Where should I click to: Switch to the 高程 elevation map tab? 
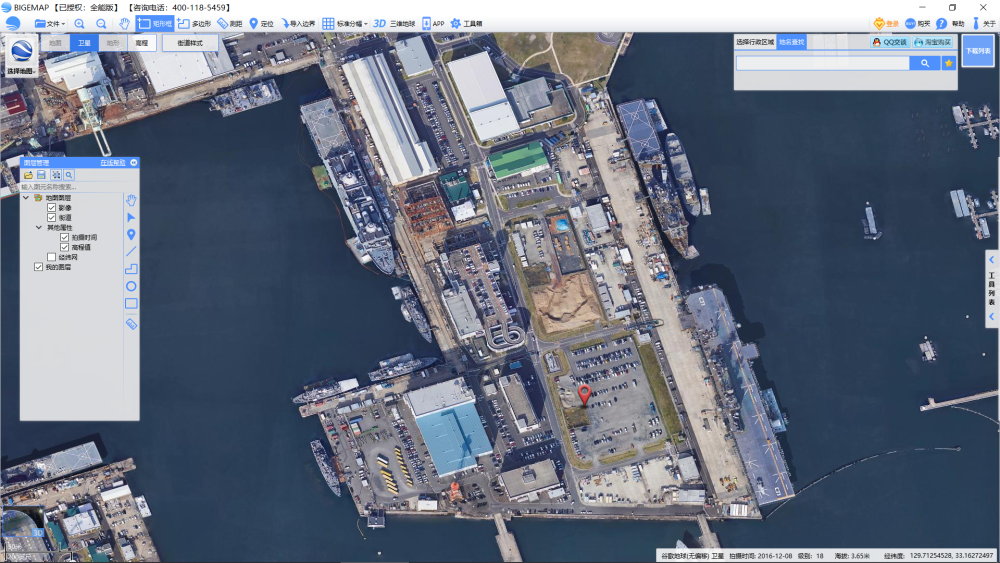click(x=141, y=43)
